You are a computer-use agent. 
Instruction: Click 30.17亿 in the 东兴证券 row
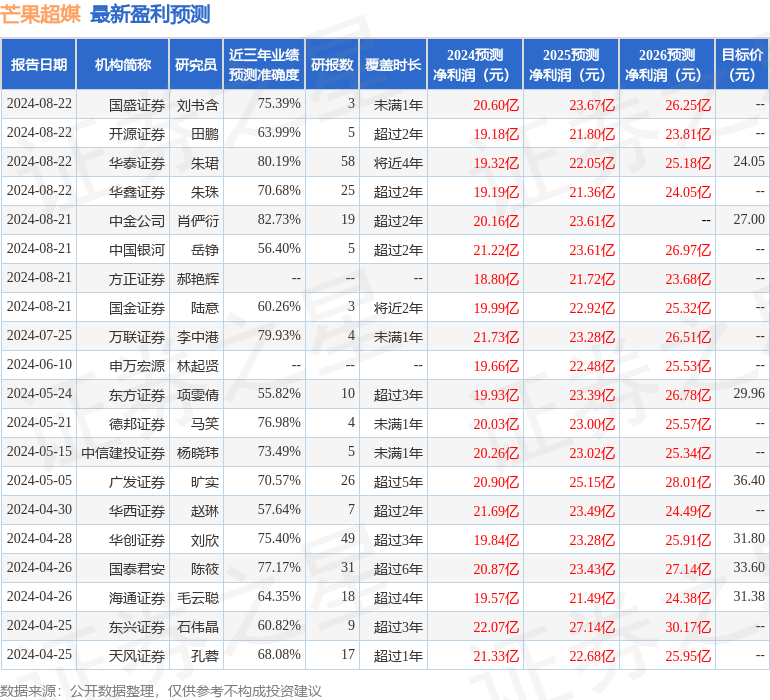(688, 627)
